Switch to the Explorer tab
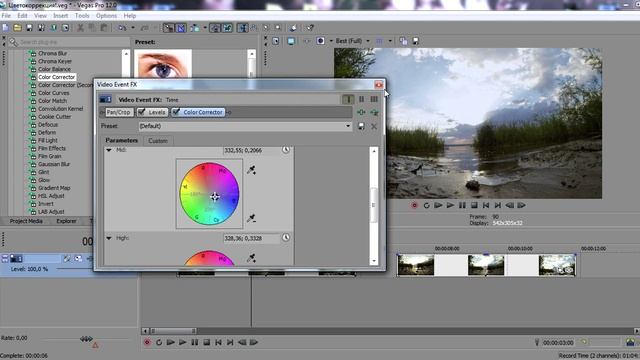Viewport: 640px width, 360px height. [x=66, y=221]
